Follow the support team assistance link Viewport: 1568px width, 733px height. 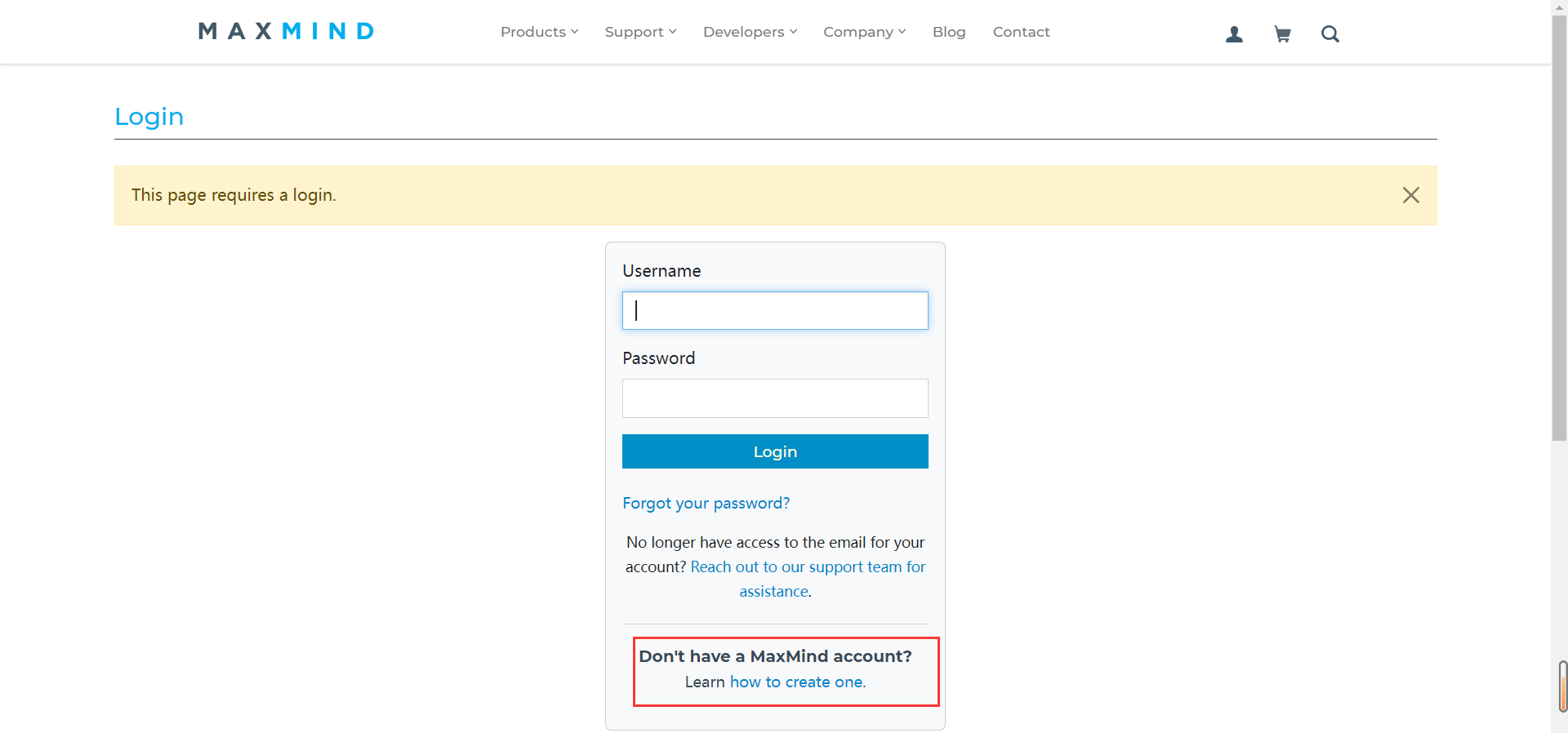tap(808, 567)
